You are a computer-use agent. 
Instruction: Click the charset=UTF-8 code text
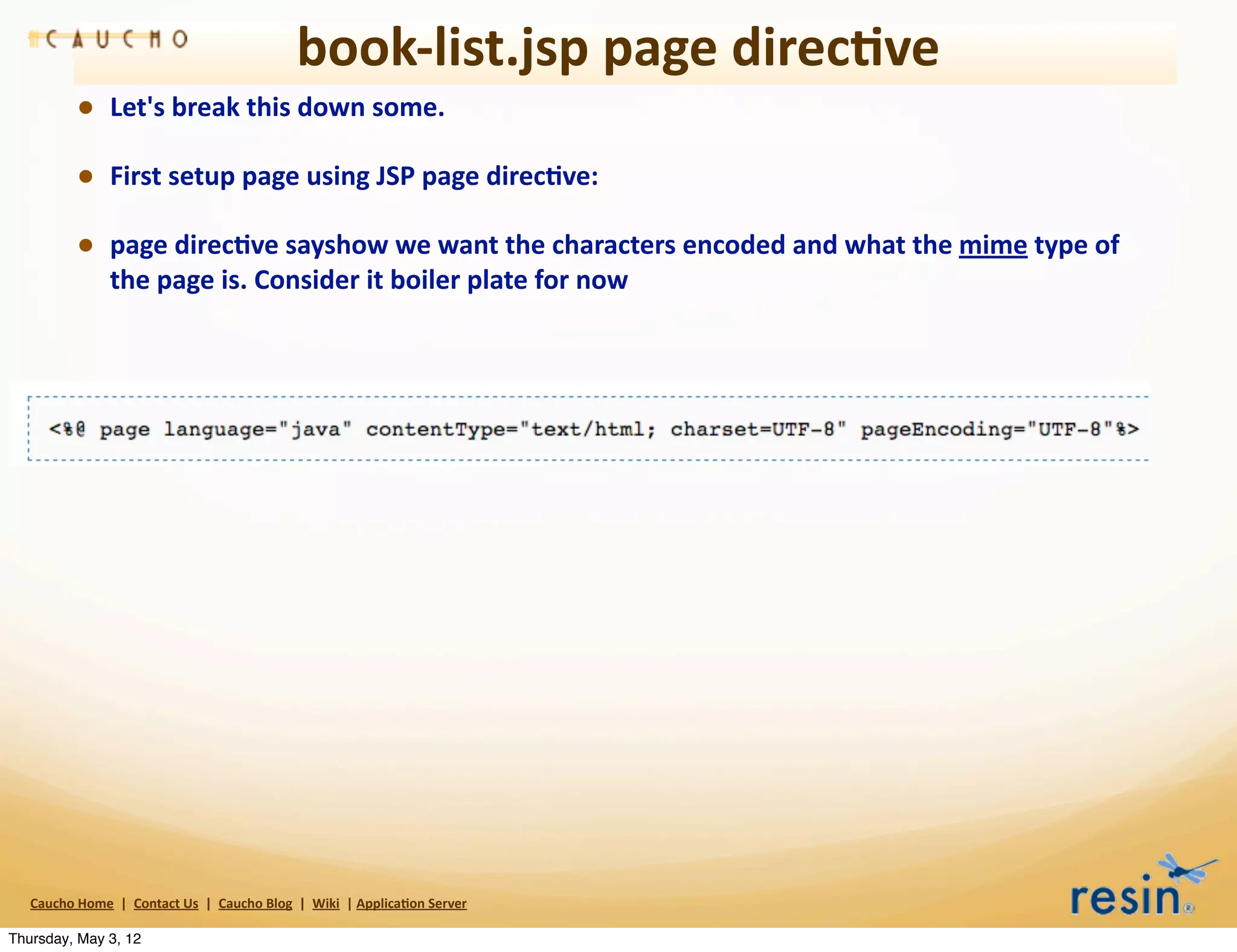pyautogui.click(x=758, y=429)
